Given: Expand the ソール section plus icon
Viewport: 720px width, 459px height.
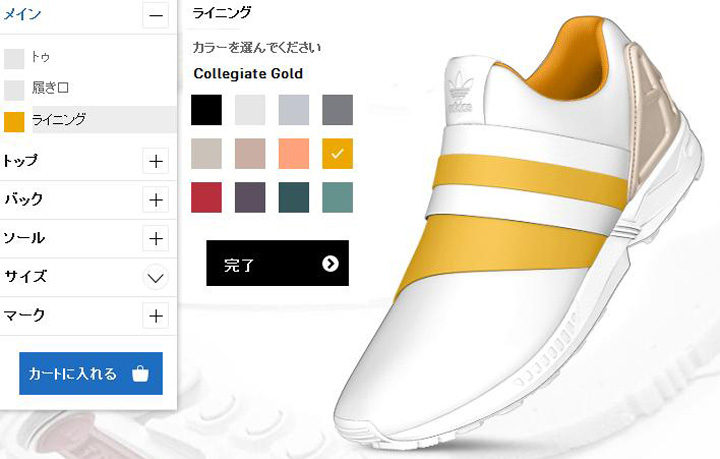Looking at the screenshot, I should pos(155,239).
